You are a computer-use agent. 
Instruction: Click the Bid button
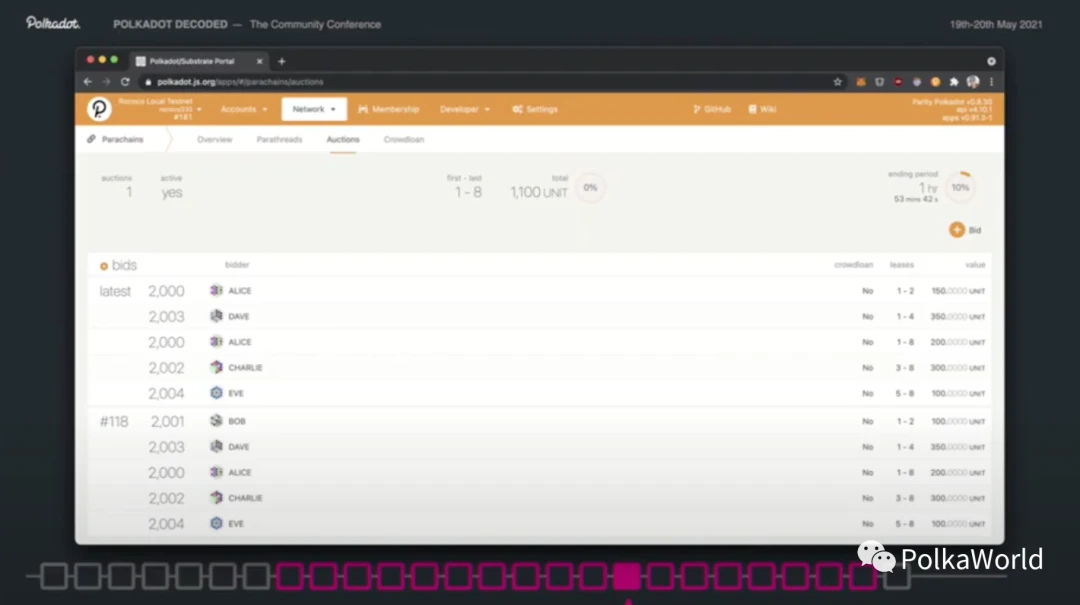pos(966,230)
